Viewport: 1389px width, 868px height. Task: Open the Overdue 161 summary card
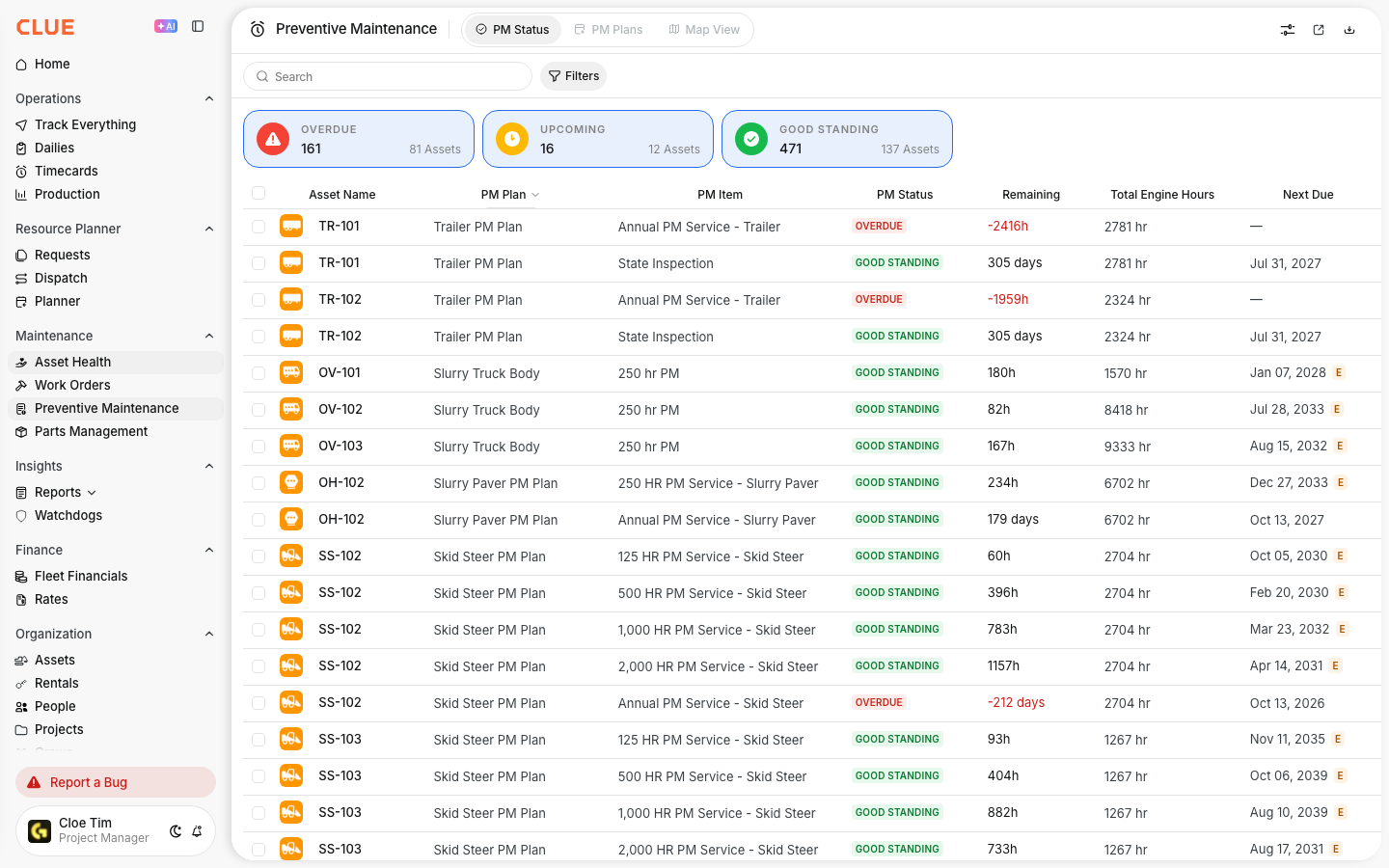(x=359, y=139)
